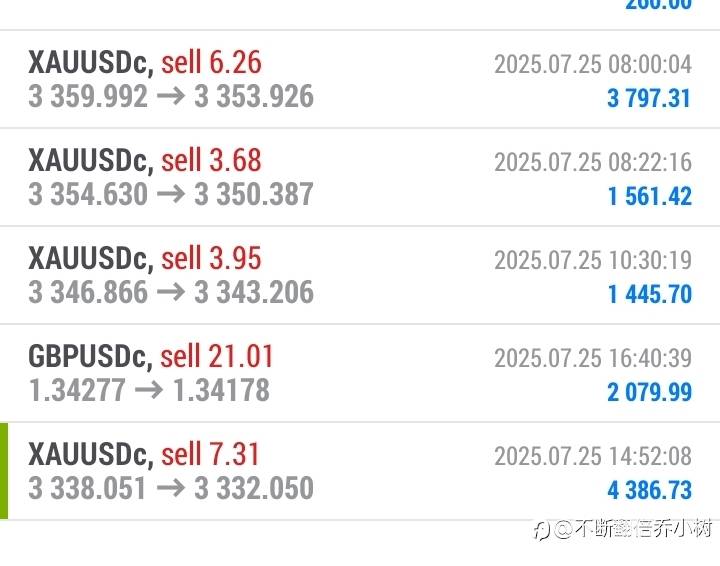Tap price range 3 346.866 → 3 343.206
Screen dimensions: 720x566
171,292
